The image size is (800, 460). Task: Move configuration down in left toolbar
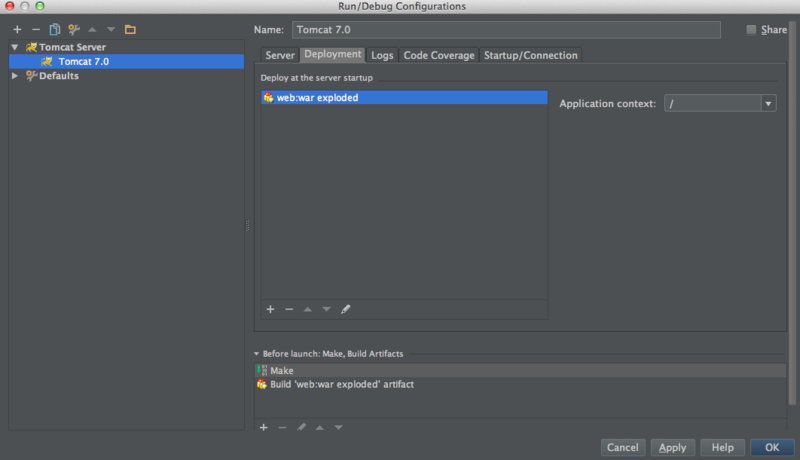pyautogui.click(x=111, y=30)
